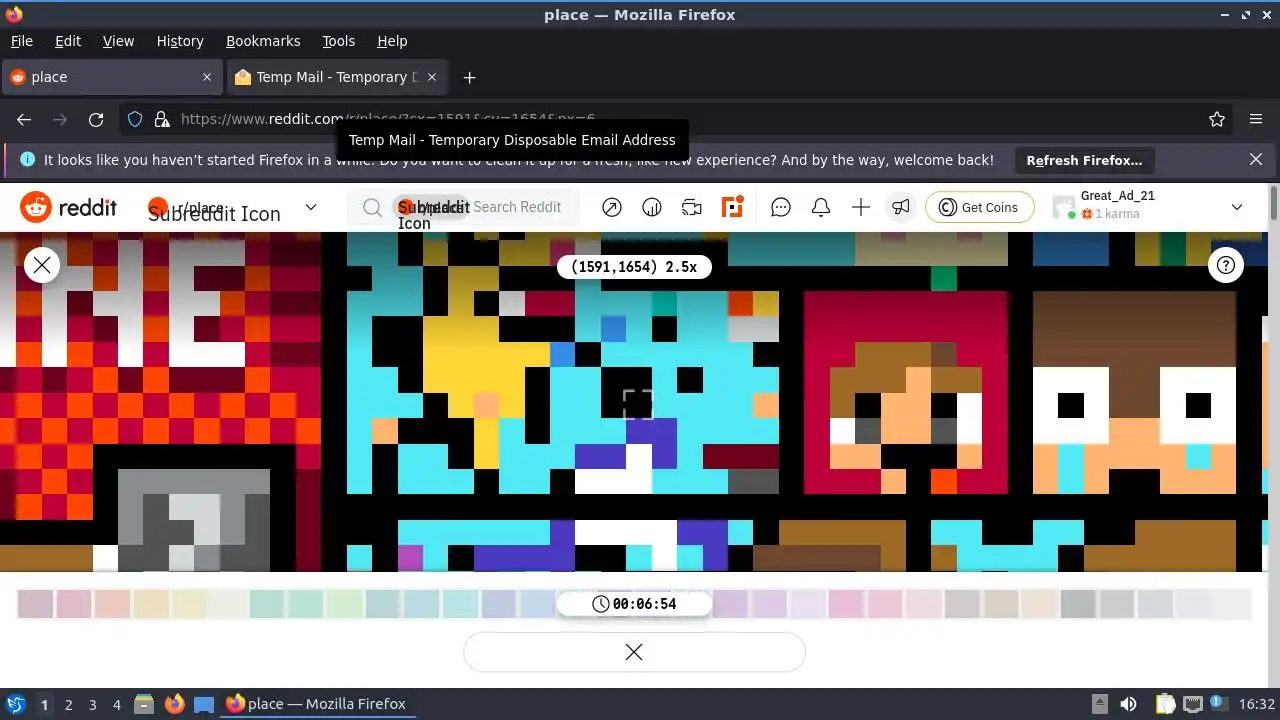Pick the second palette swatch from left
The width and height of the screenshot is (1280, 720).
(74, 604)
